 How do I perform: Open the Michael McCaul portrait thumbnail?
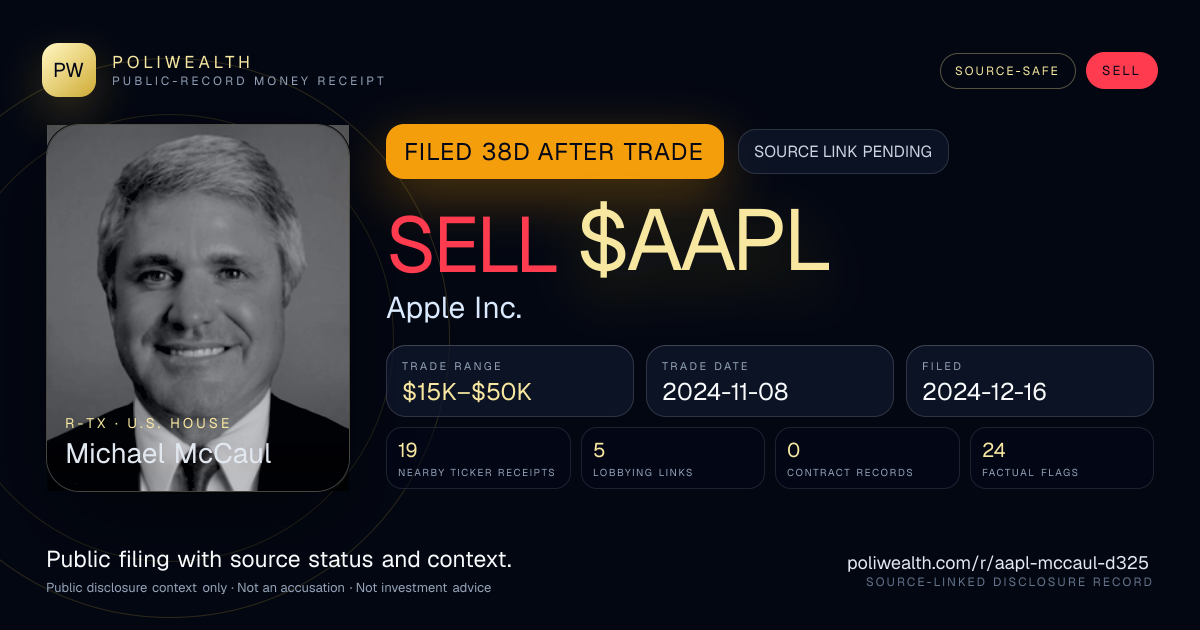[x=198, y=308]
